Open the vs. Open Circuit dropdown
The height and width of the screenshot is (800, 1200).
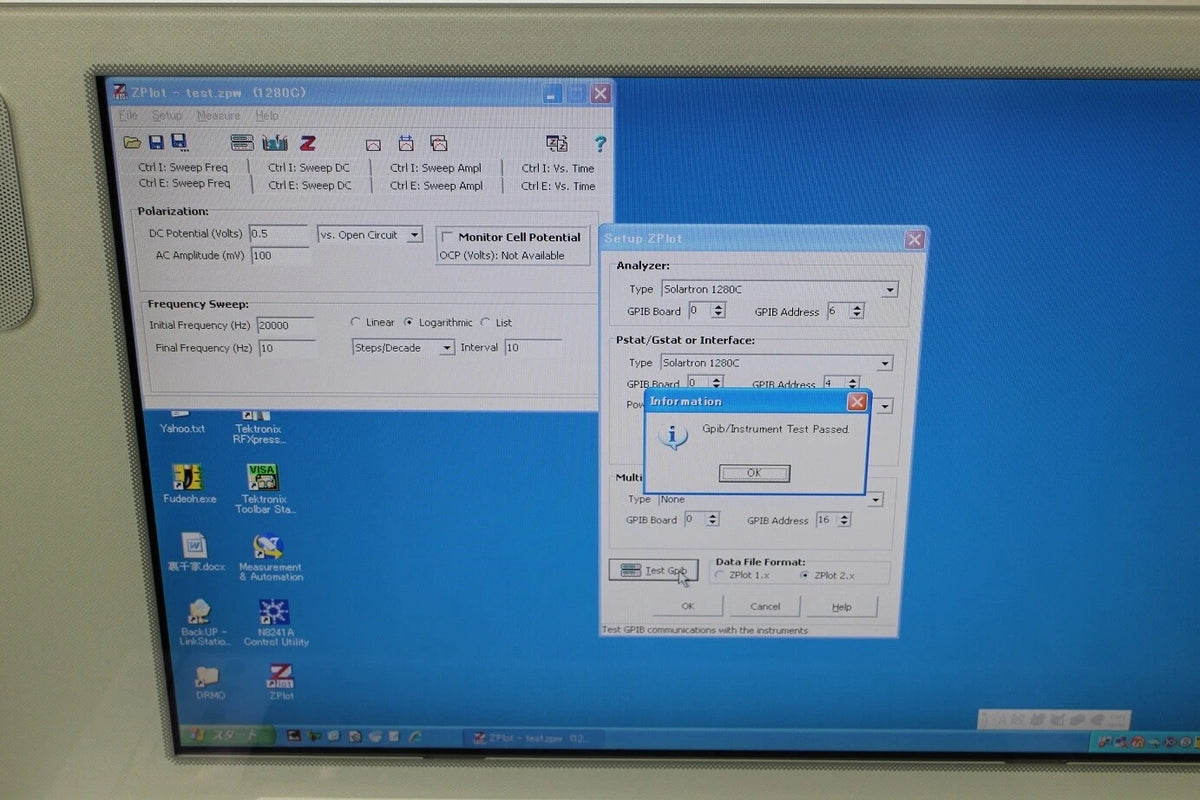click(x=370, y=235)
